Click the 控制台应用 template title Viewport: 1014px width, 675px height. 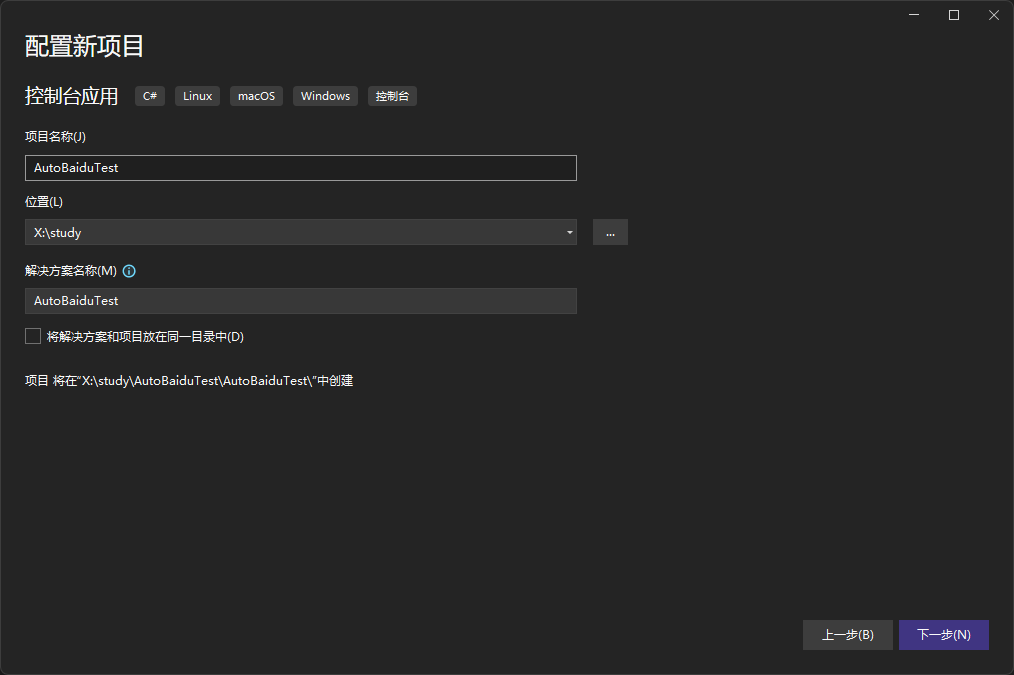click(72, 96)
